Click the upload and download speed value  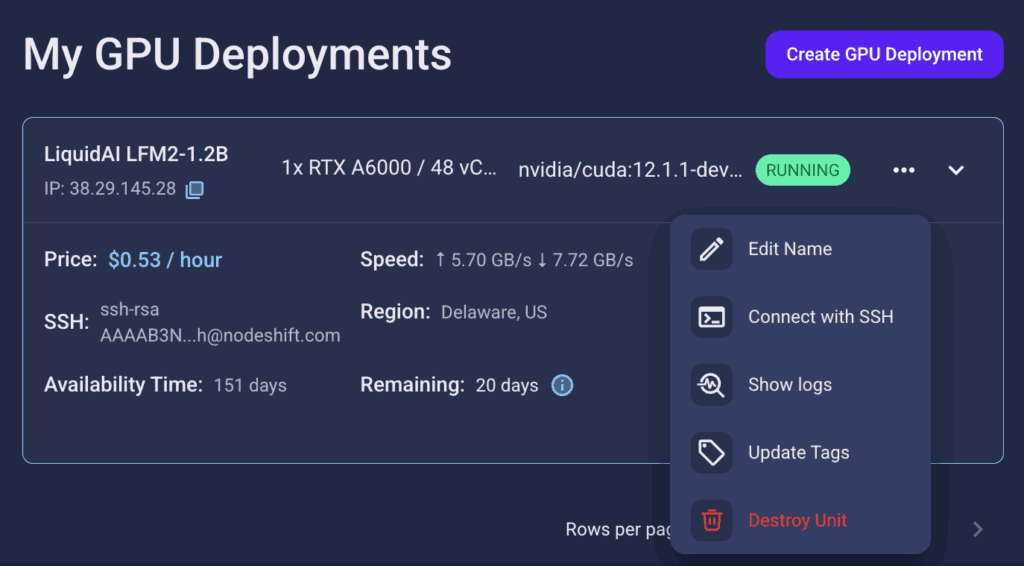coord(534,260)
